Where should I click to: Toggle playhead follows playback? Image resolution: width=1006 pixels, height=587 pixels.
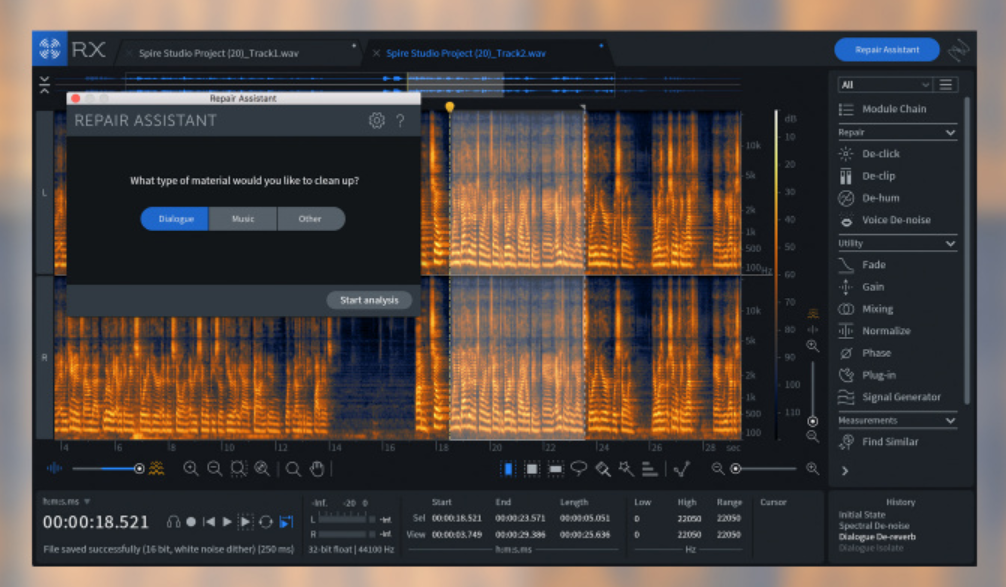(x=286, y=522)
